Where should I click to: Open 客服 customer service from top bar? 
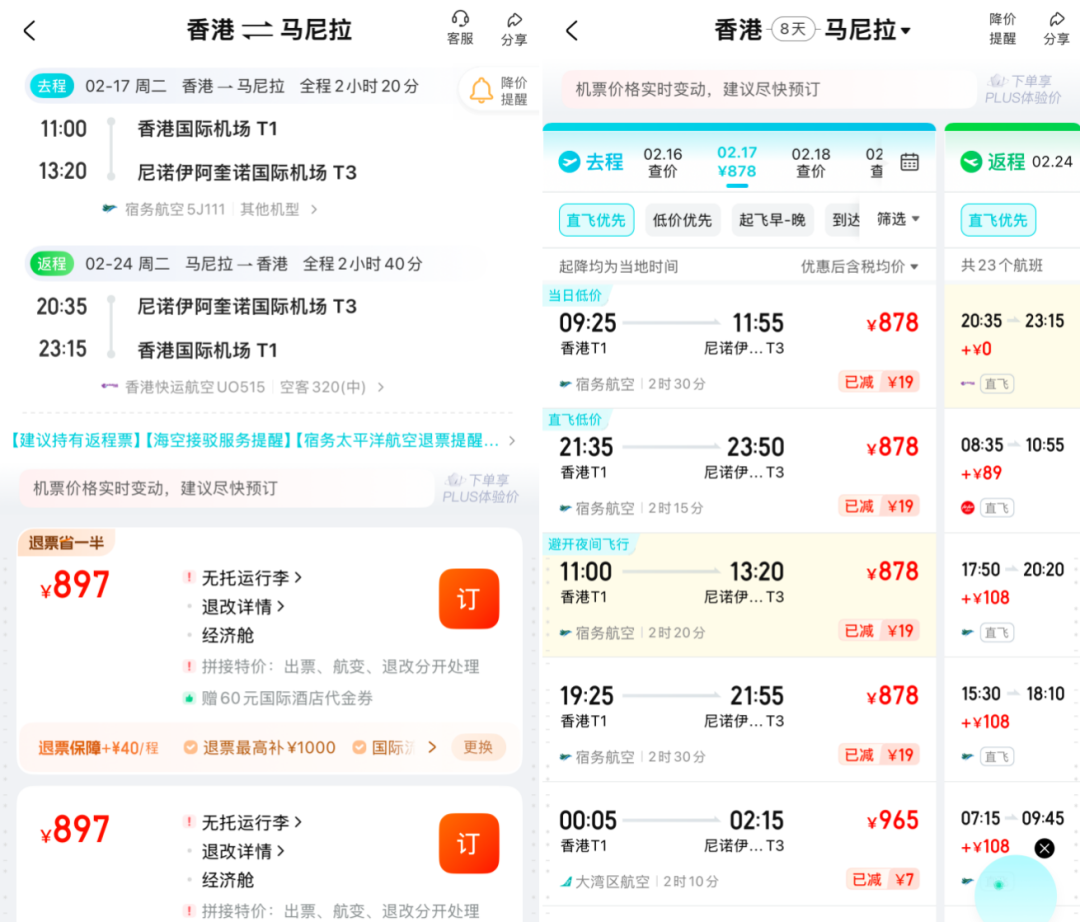tap(459, 28)
